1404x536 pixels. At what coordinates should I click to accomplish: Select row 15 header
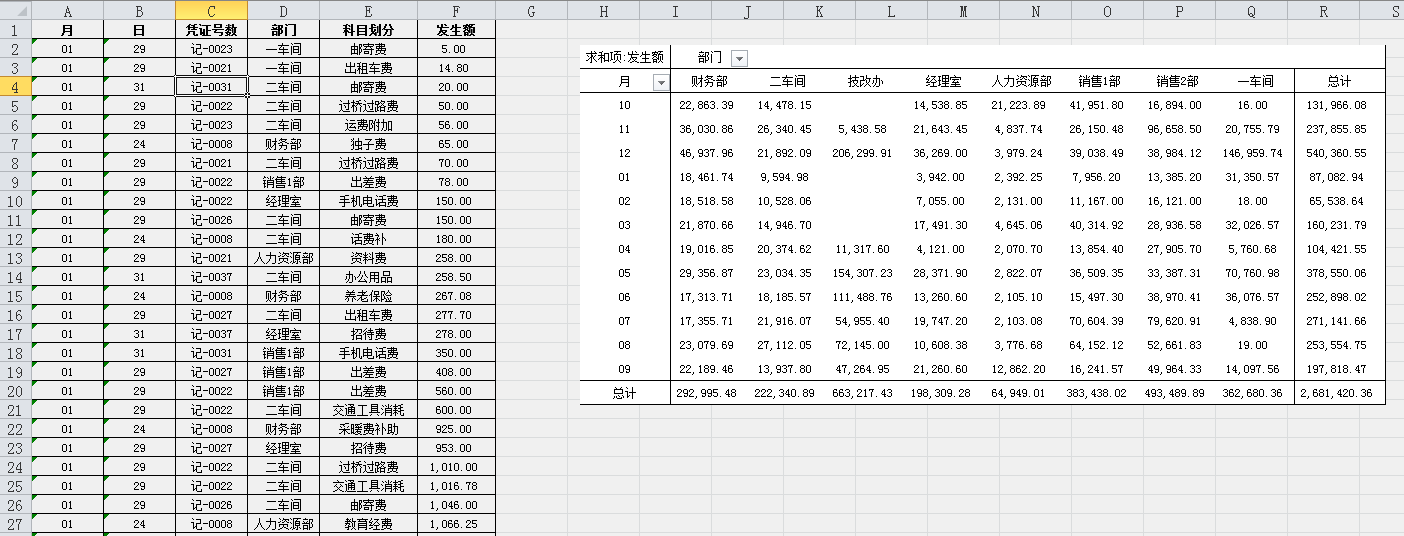click(15, 296)
